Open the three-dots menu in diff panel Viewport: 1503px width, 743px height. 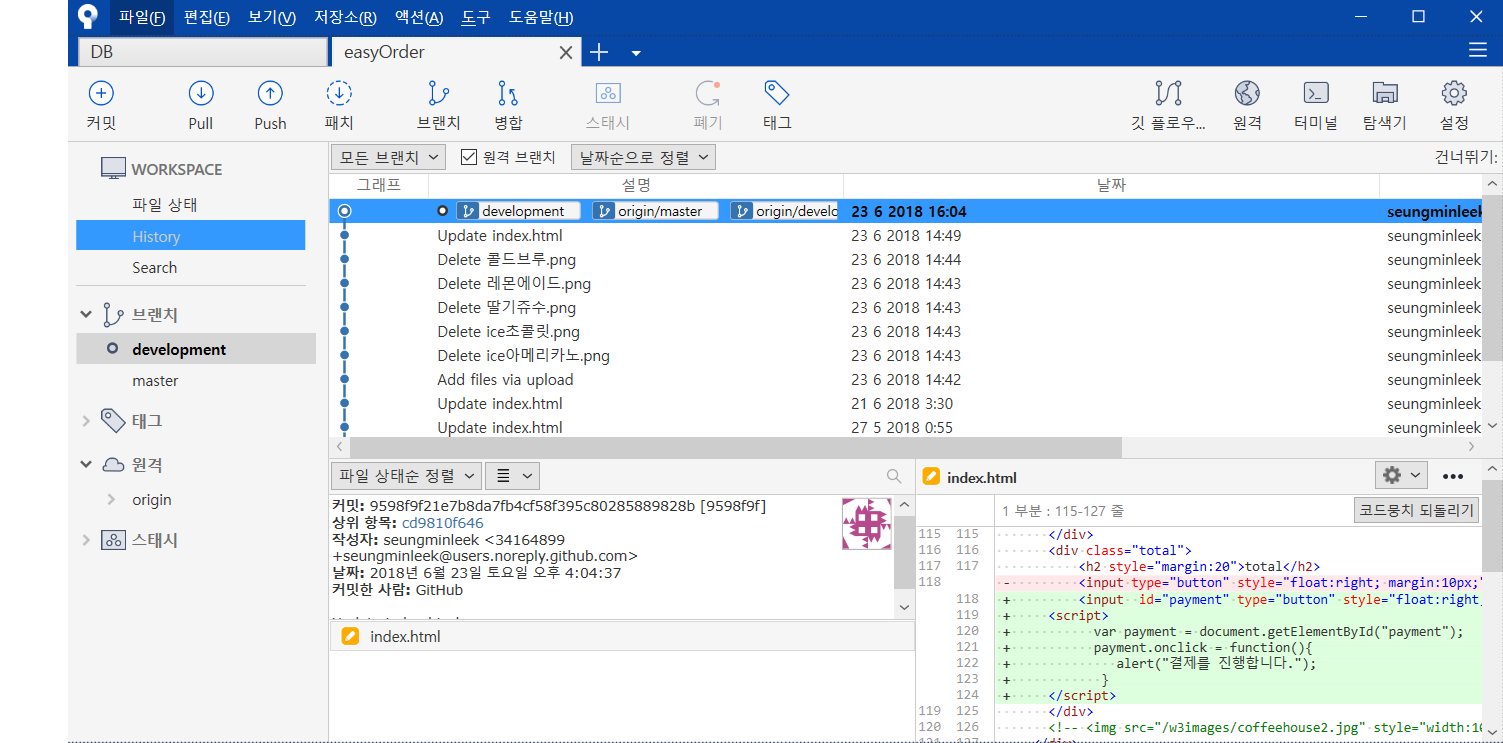(1453, 476)
